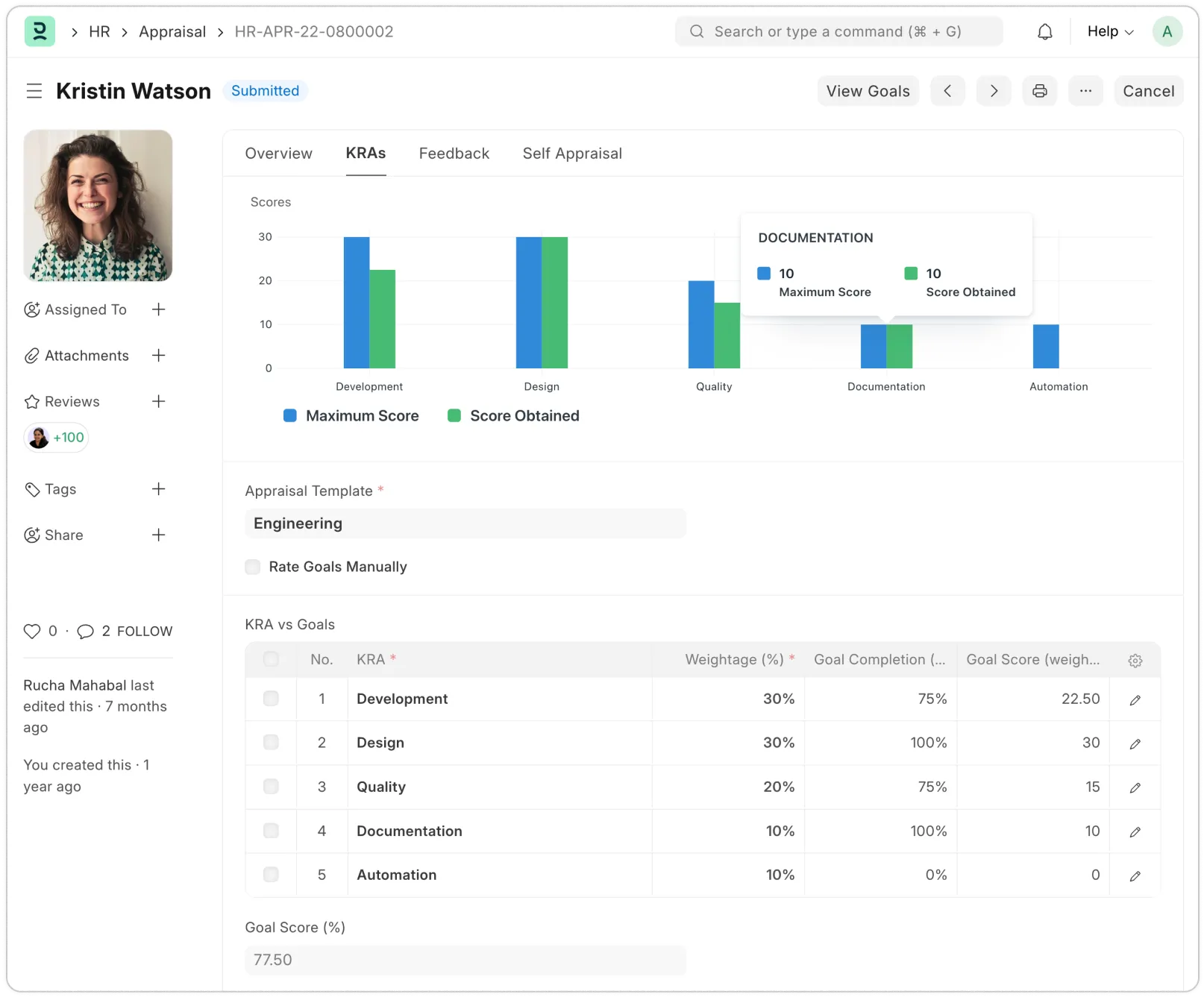Select all rows via header checkbox

click(x=271, y=659)
